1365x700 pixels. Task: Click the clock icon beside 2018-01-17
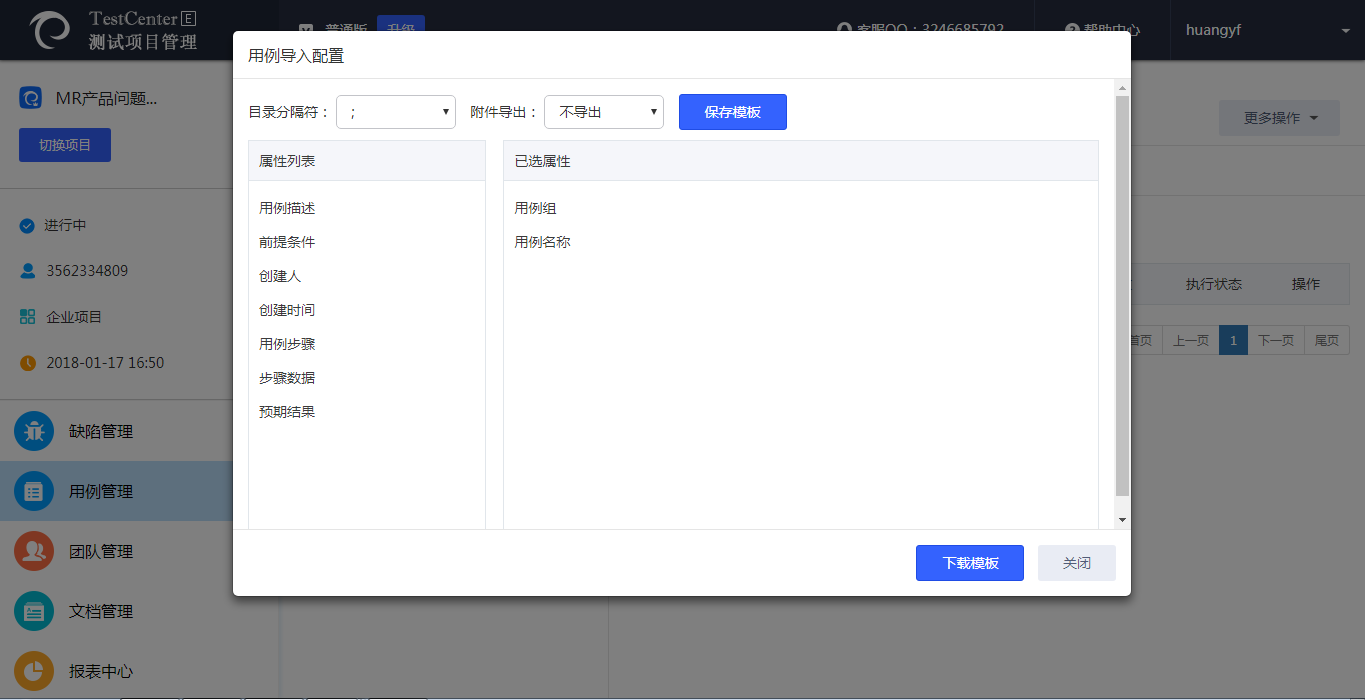pyautogui.click(x=28, y=363)
